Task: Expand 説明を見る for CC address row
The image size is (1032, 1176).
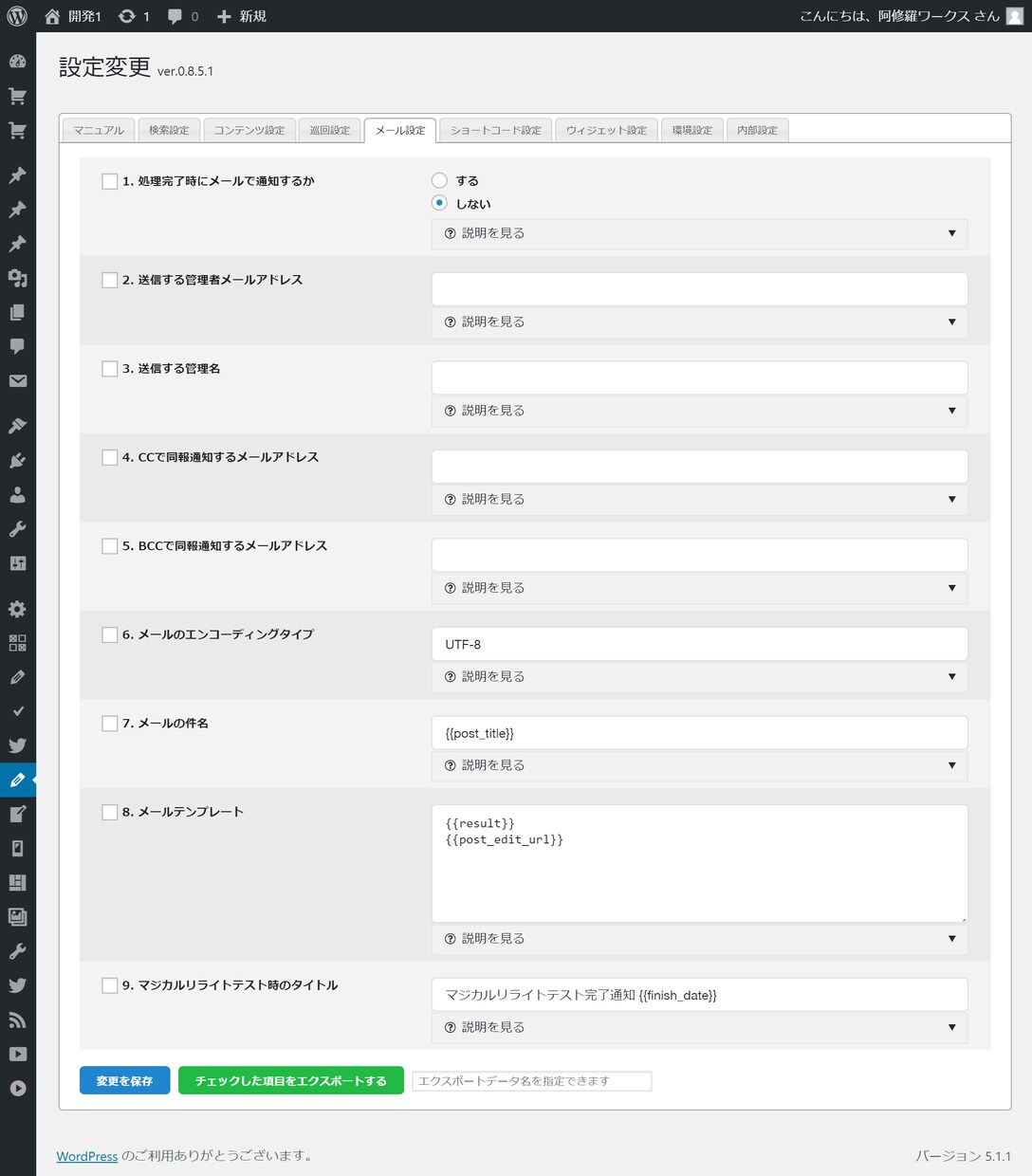Action: tap(699, 499)
